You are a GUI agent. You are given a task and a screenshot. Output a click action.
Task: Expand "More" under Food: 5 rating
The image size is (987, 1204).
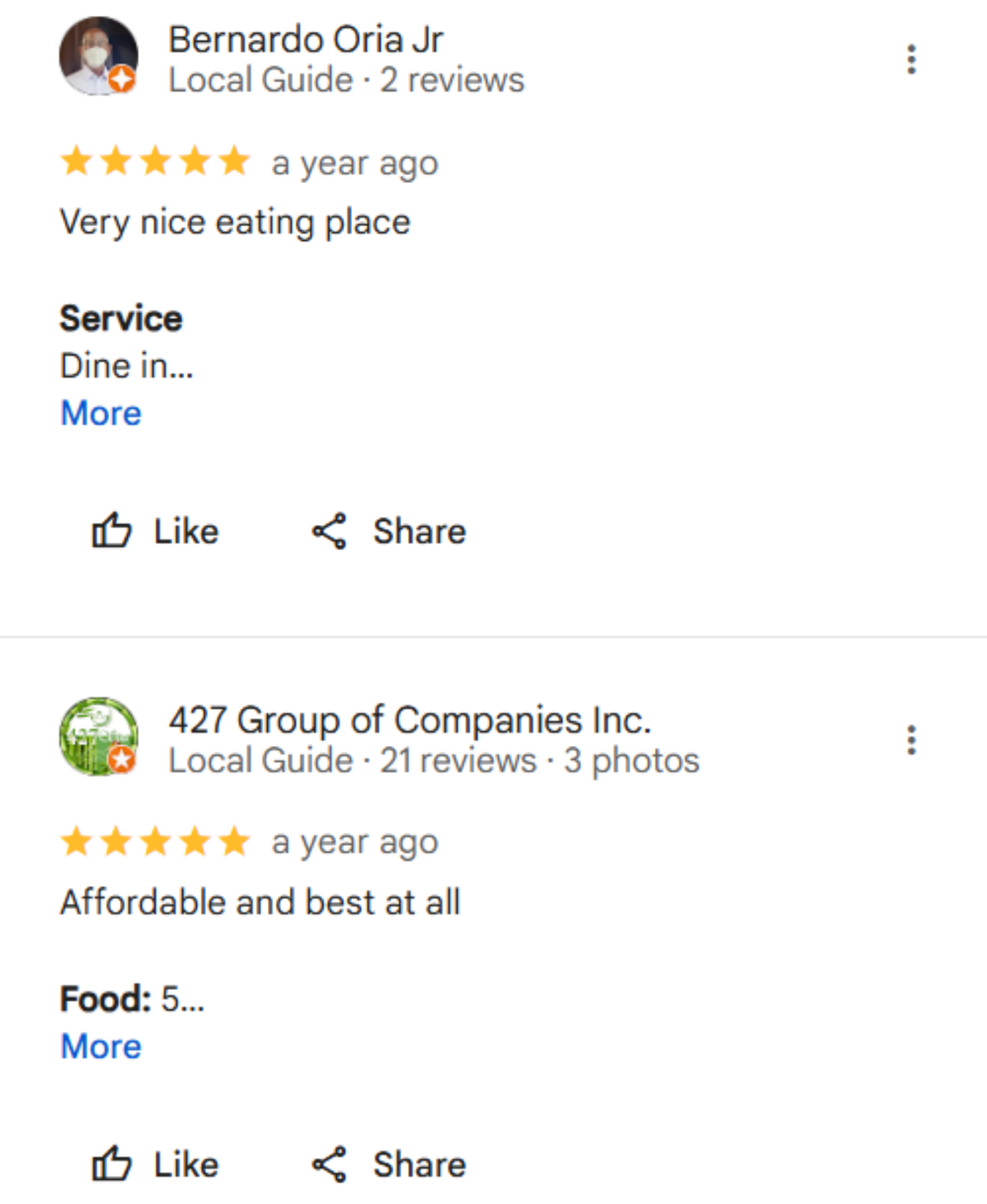[101, 1046]
